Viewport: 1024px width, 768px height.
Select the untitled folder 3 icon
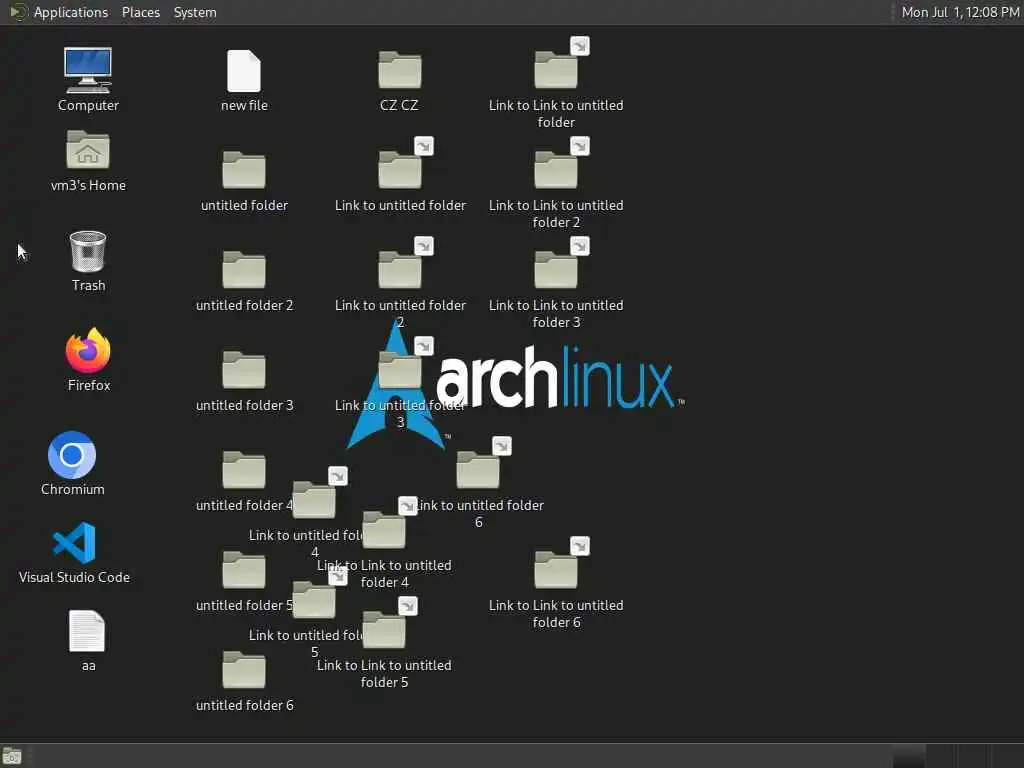pyautogui.click(x=244, y=370)
